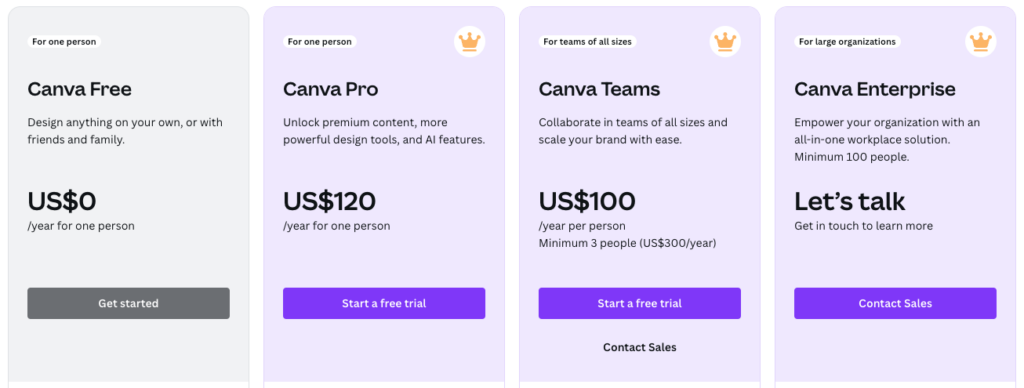Click the crown icon on Canva Enterprise card
Screen dimensions: 1024x388
click(x=981, y=42)
